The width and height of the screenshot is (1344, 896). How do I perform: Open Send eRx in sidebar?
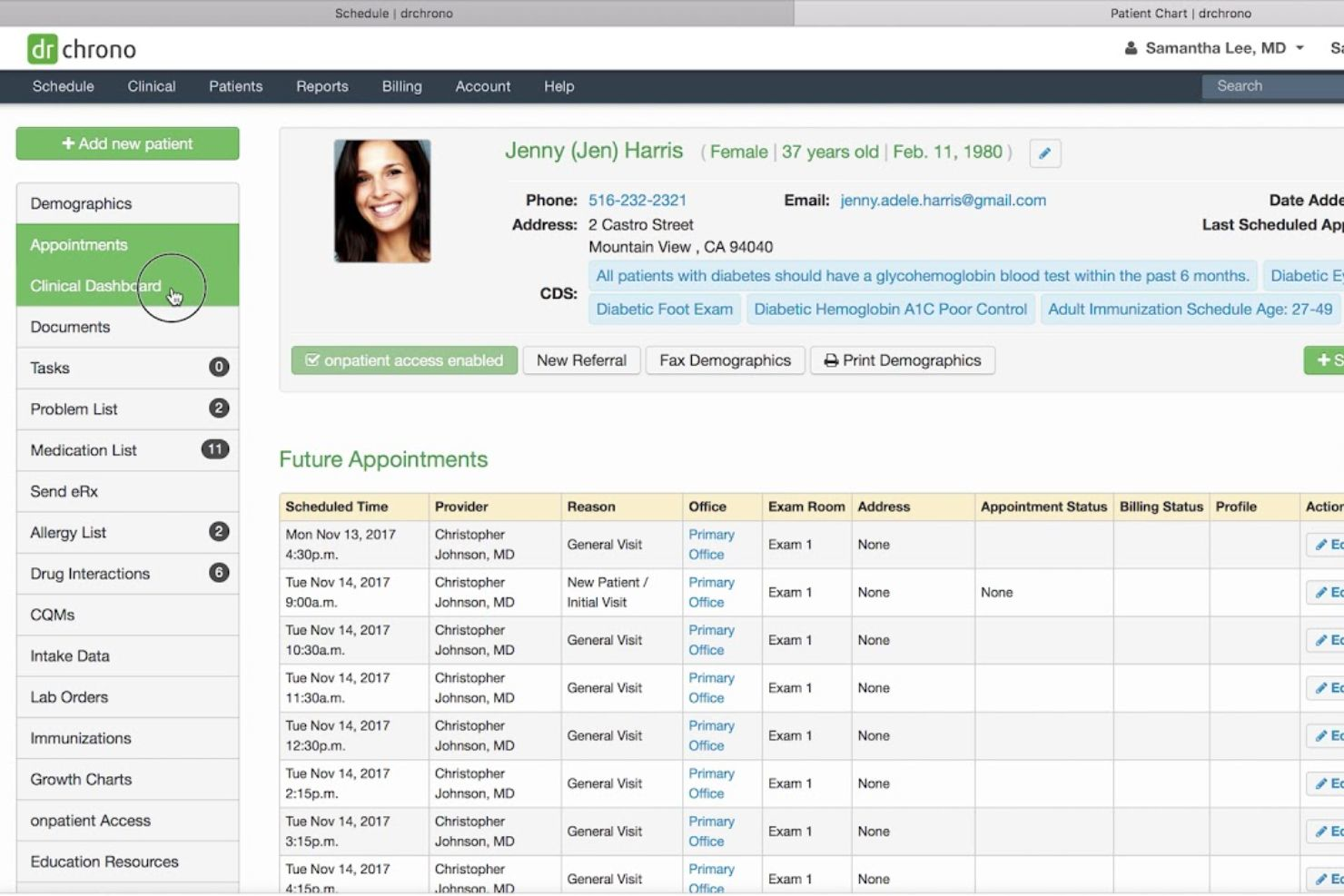127,491
